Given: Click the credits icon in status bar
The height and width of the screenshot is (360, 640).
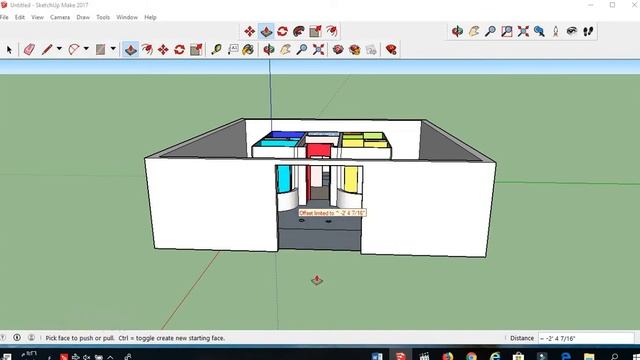Looking at the screenshot, I should pos(17,338).
